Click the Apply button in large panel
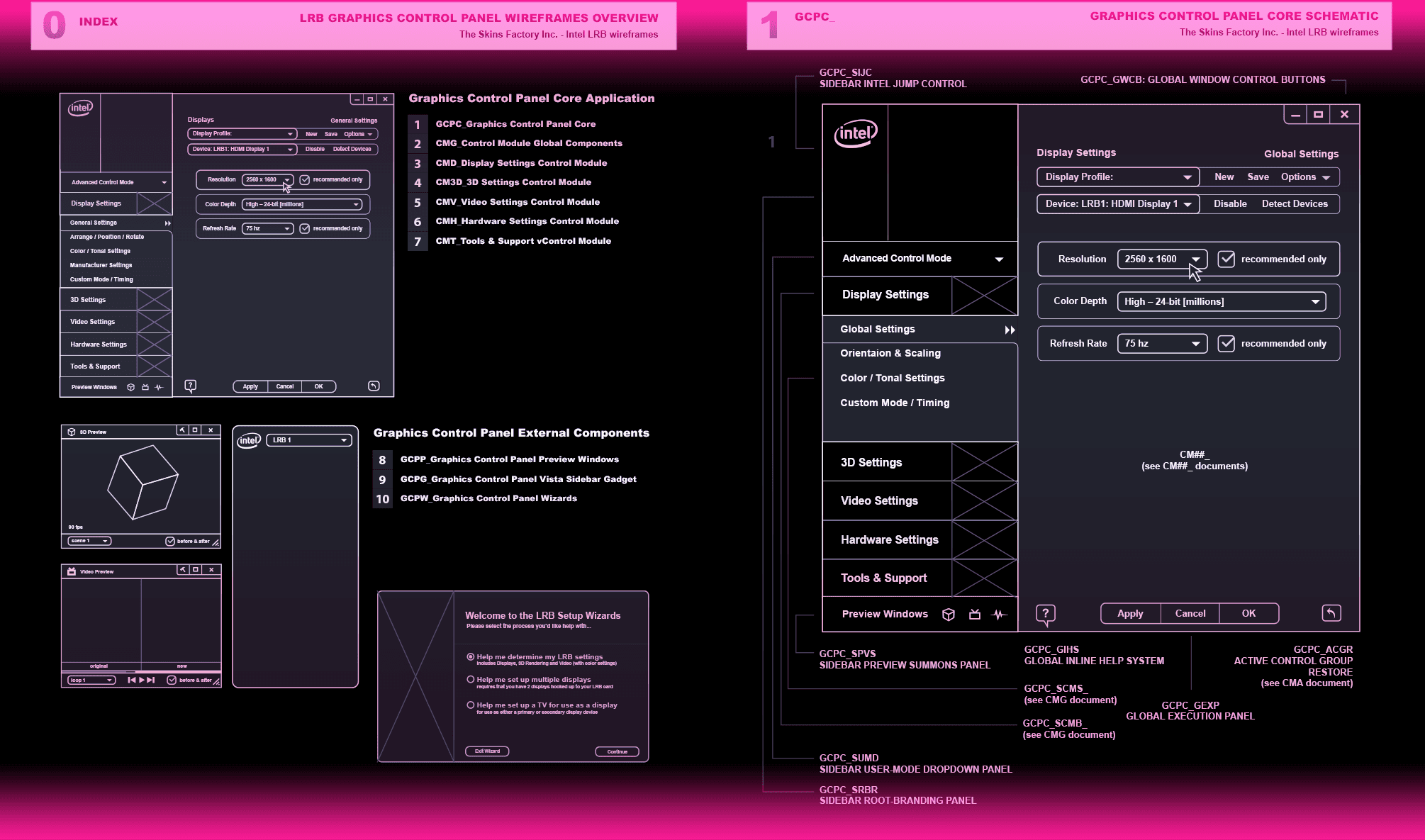 (1130, 614)
